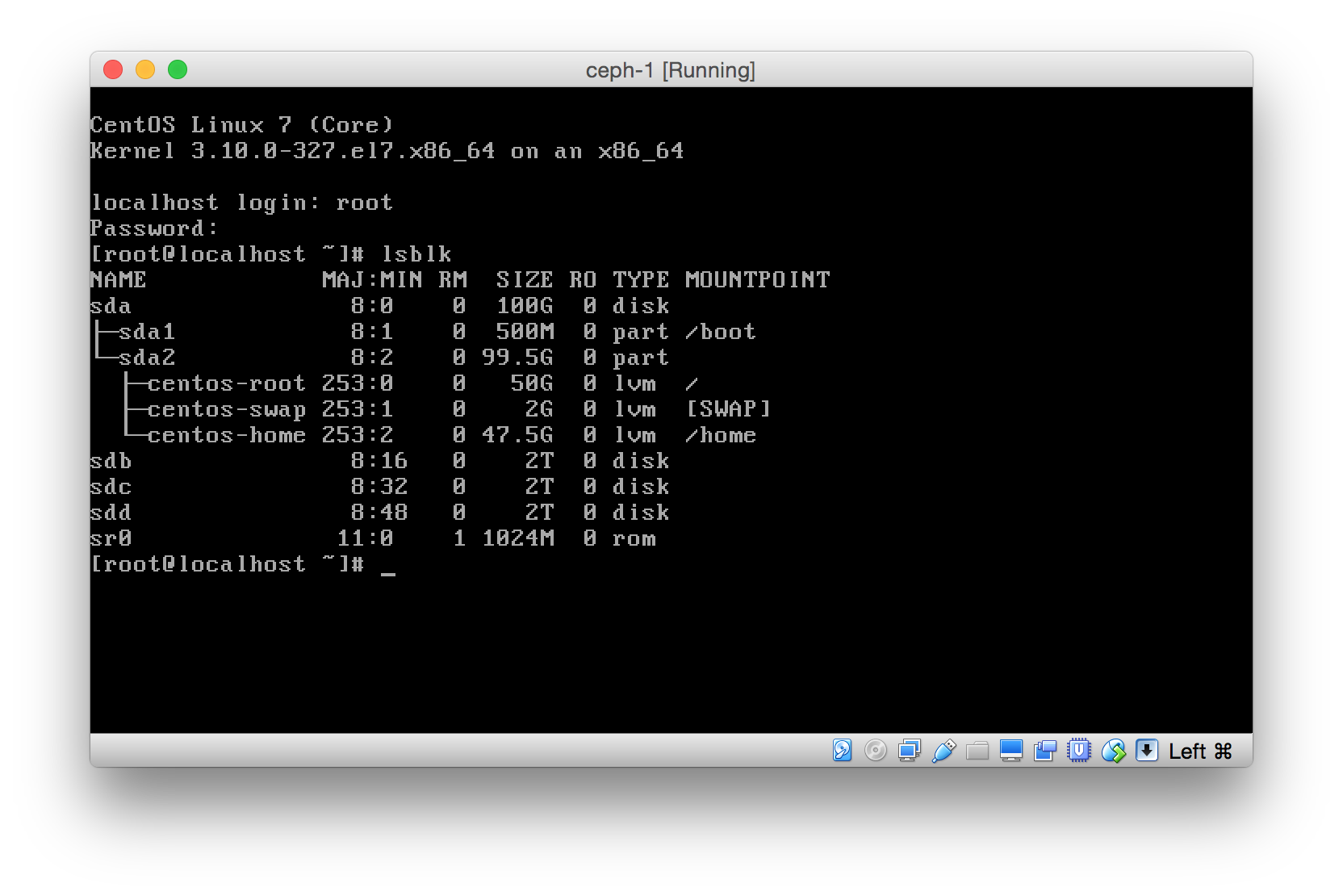
Task: Click the '[SWAP]' mountpoint text
Action: pyautogui.click(x=729, y=409)
